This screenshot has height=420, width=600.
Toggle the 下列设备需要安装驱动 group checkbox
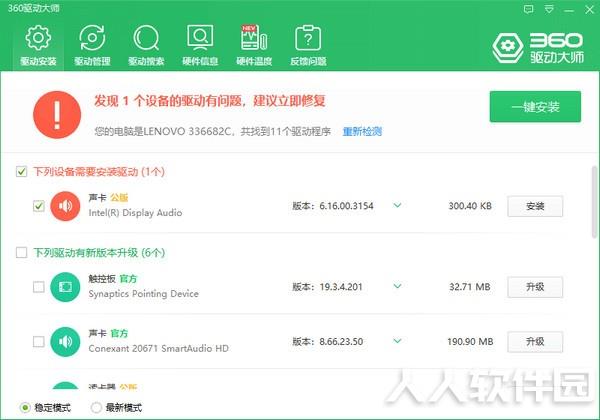21,171
